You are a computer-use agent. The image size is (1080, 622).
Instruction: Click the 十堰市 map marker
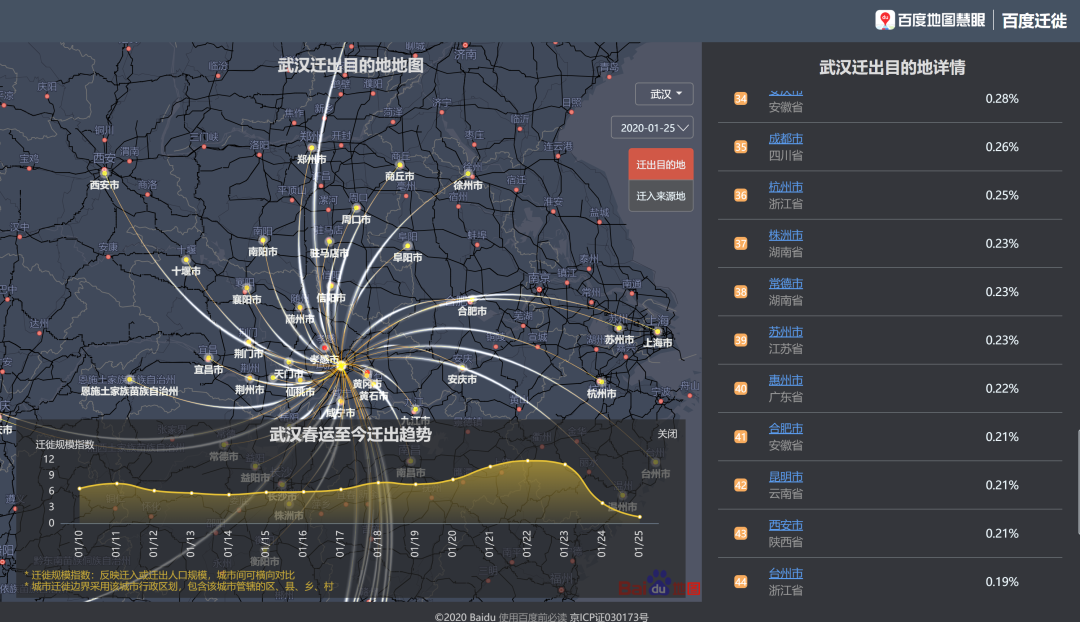[x=186, y=260]
